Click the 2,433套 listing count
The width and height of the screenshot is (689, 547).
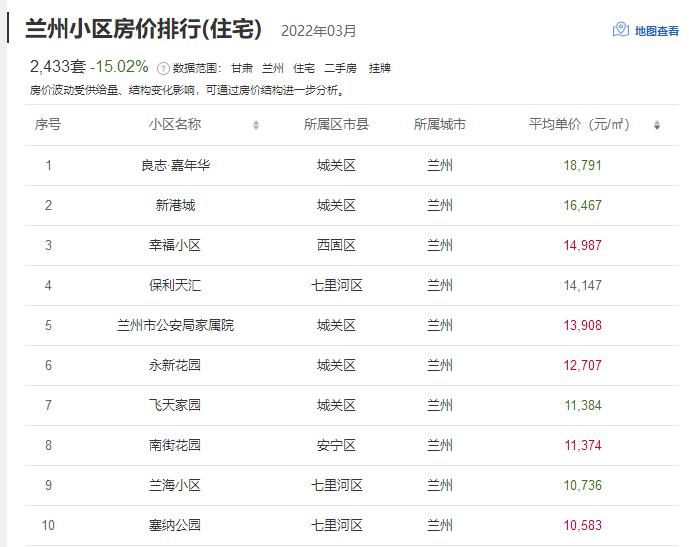58,67
